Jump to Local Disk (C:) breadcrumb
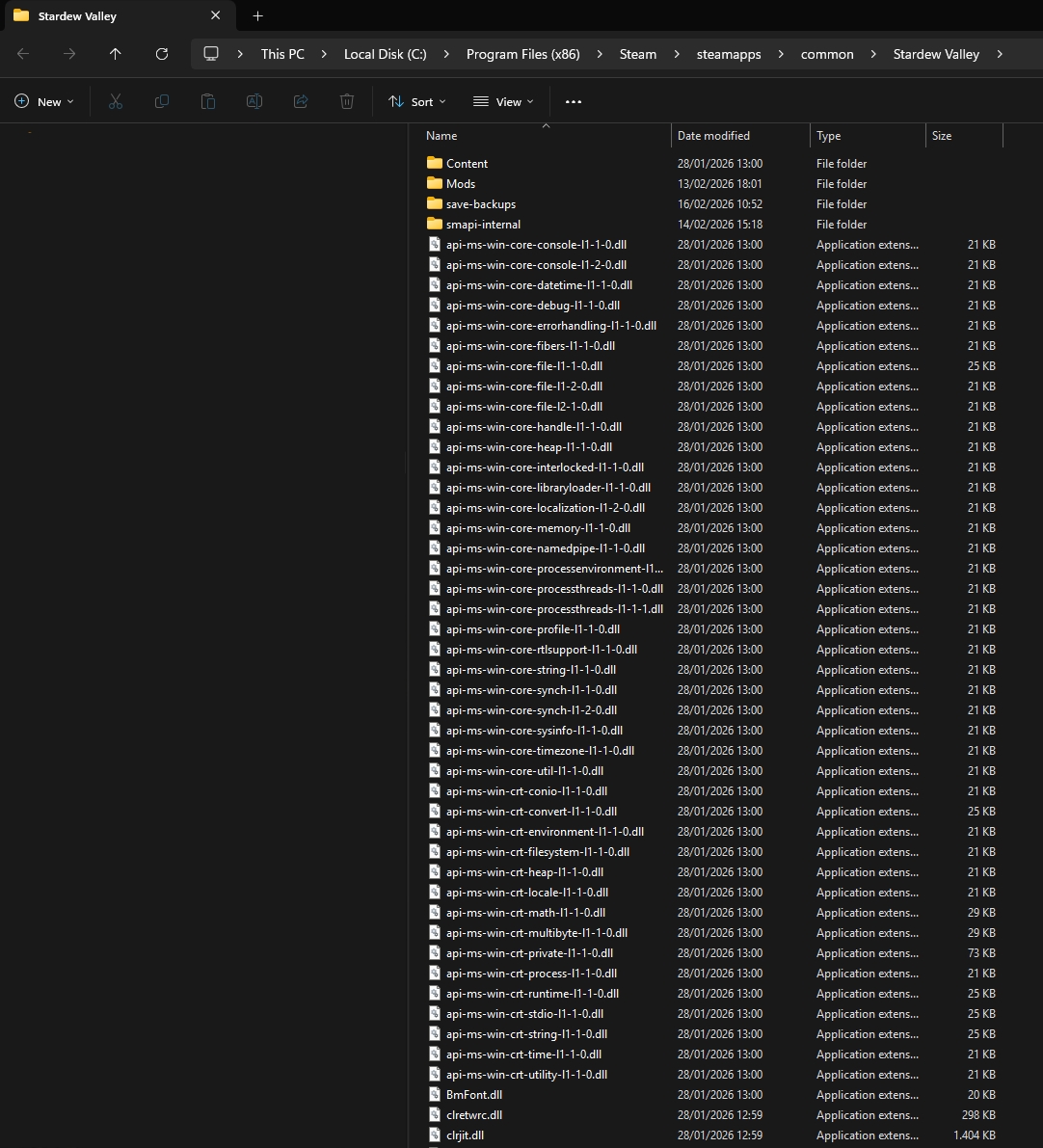 click(385, 54)
